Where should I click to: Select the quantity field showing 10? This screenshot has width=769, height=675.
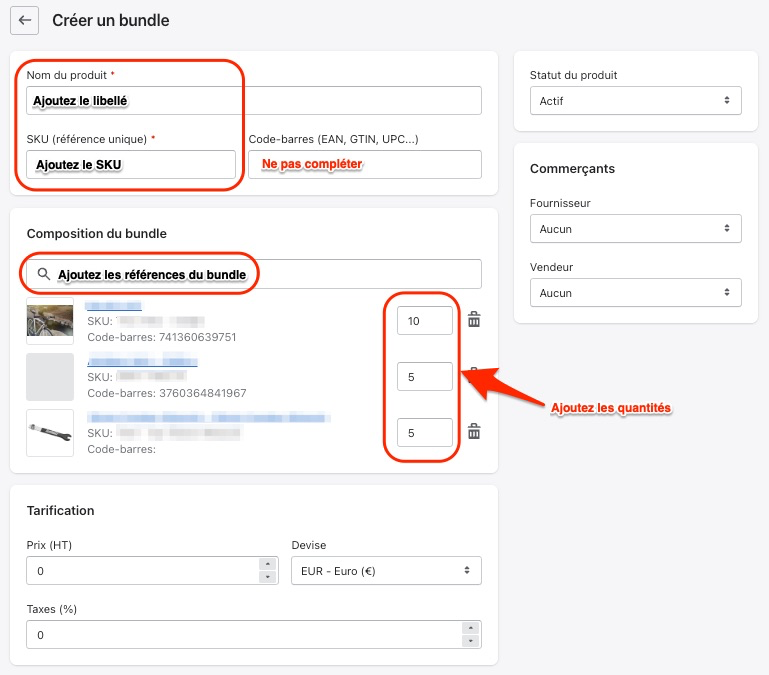424,321
